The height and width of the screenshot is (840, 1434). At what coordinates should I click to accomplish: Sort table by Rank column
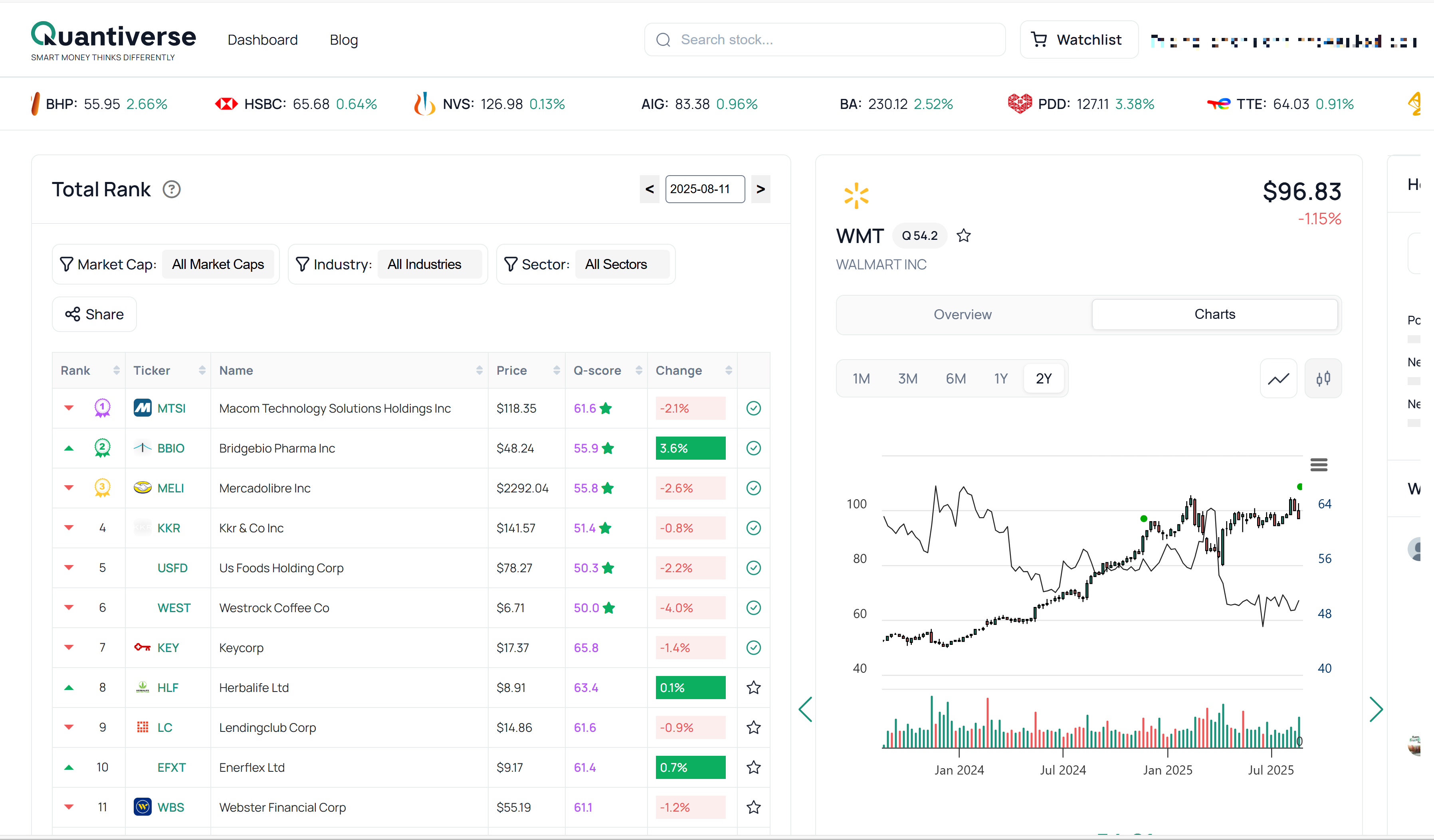click(x=89, y=370)
